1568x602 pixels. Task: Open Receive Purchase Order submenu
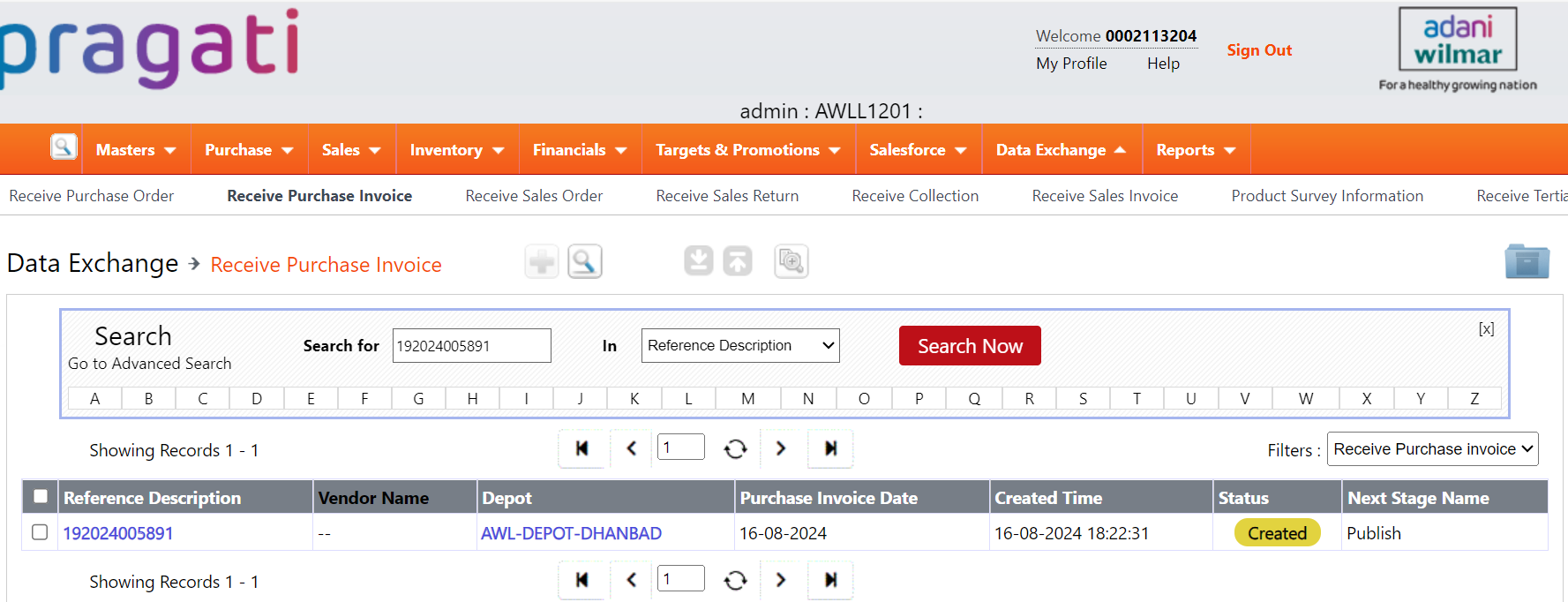[92, 196]
